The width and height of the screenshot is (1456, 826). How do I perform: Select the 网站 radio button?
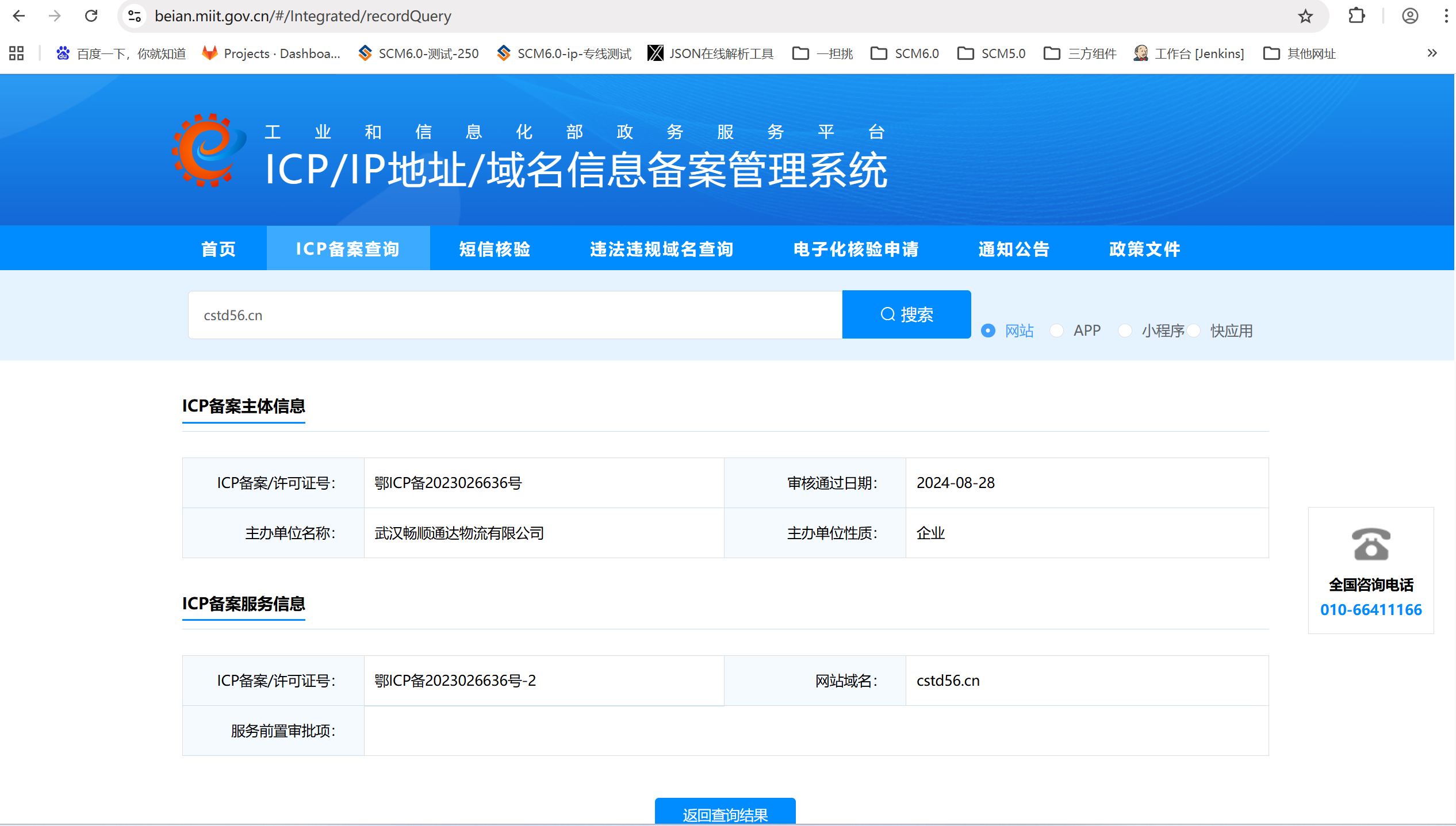(988, 331)
